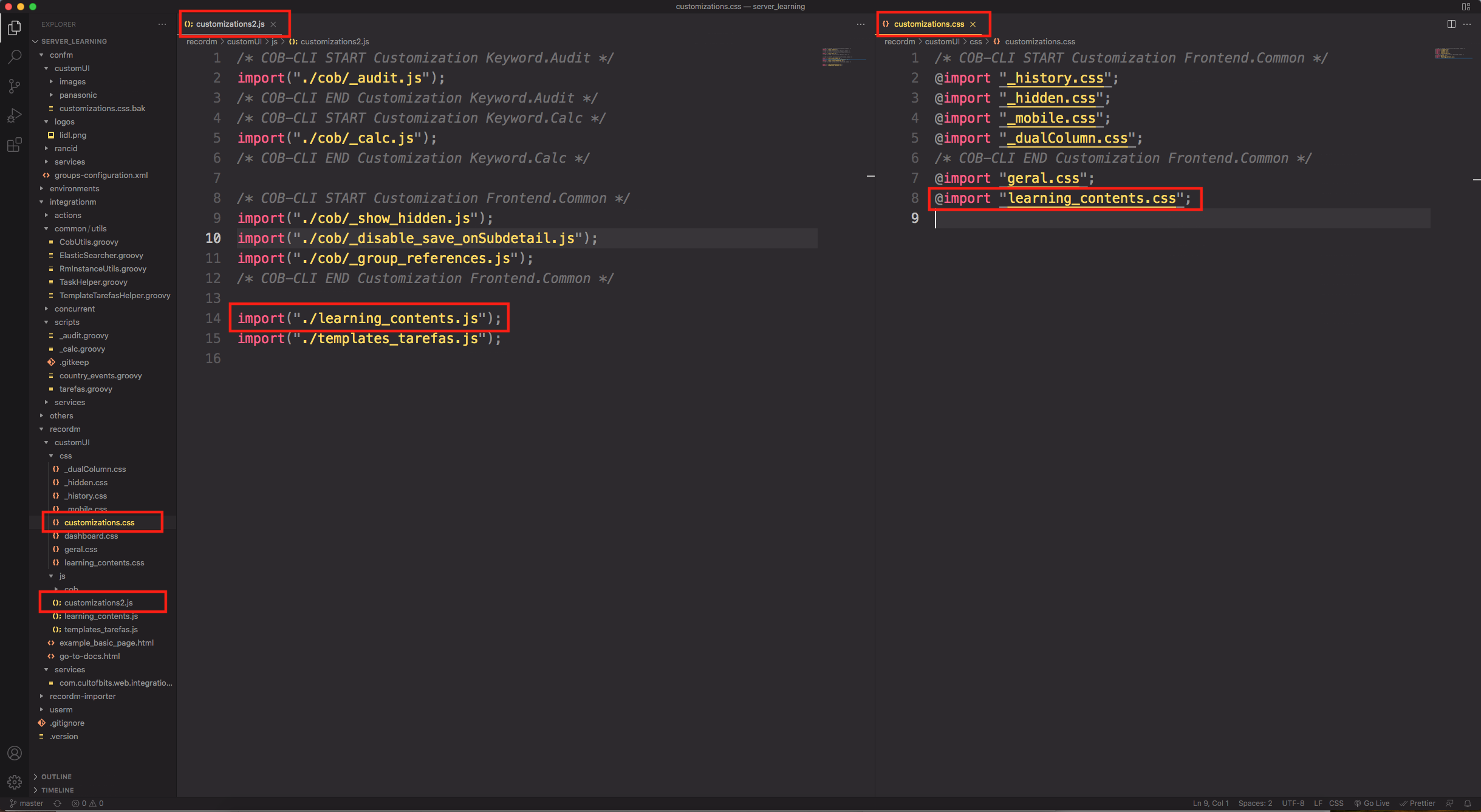The image size is (1481, 812).
Task: Expand the rancid folder
Action: (x=66, y=148)
